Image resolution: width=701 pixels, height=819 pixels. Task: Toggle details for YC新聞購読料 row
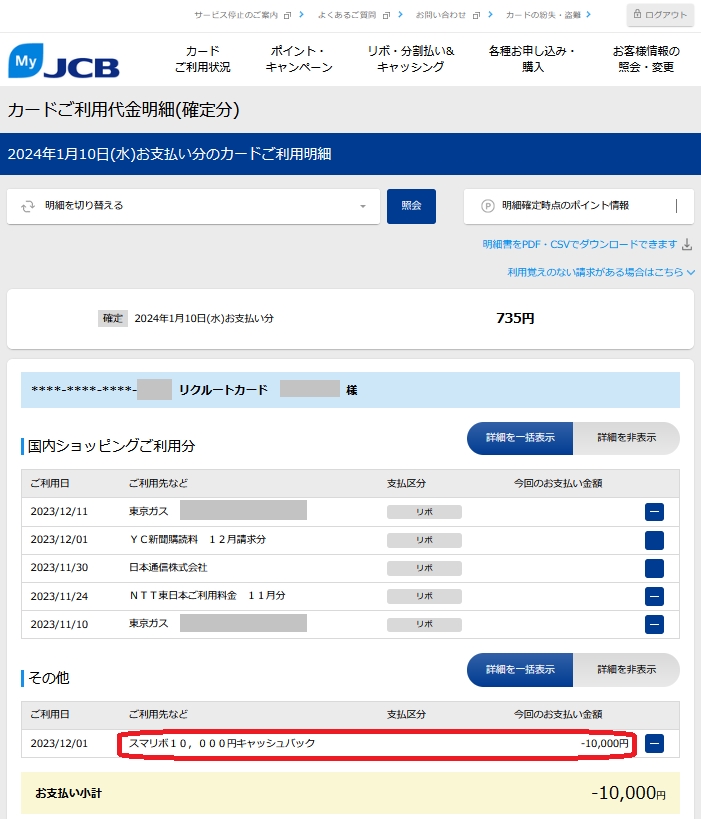coord(654,540)
